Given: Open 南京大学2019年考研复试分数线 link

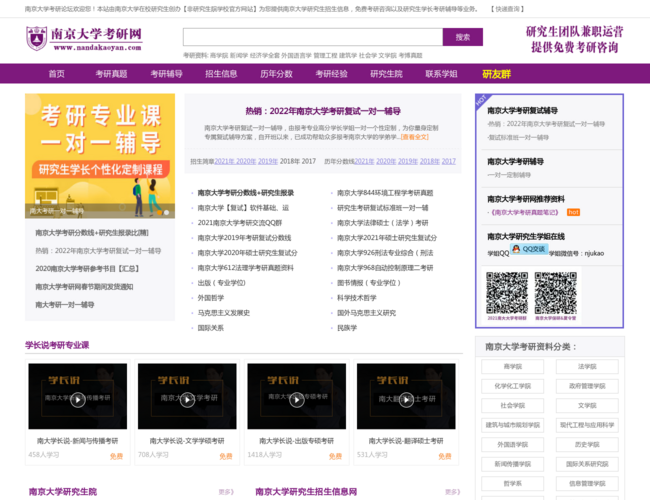Looking at the screenshot, I should tap(244, 238).
